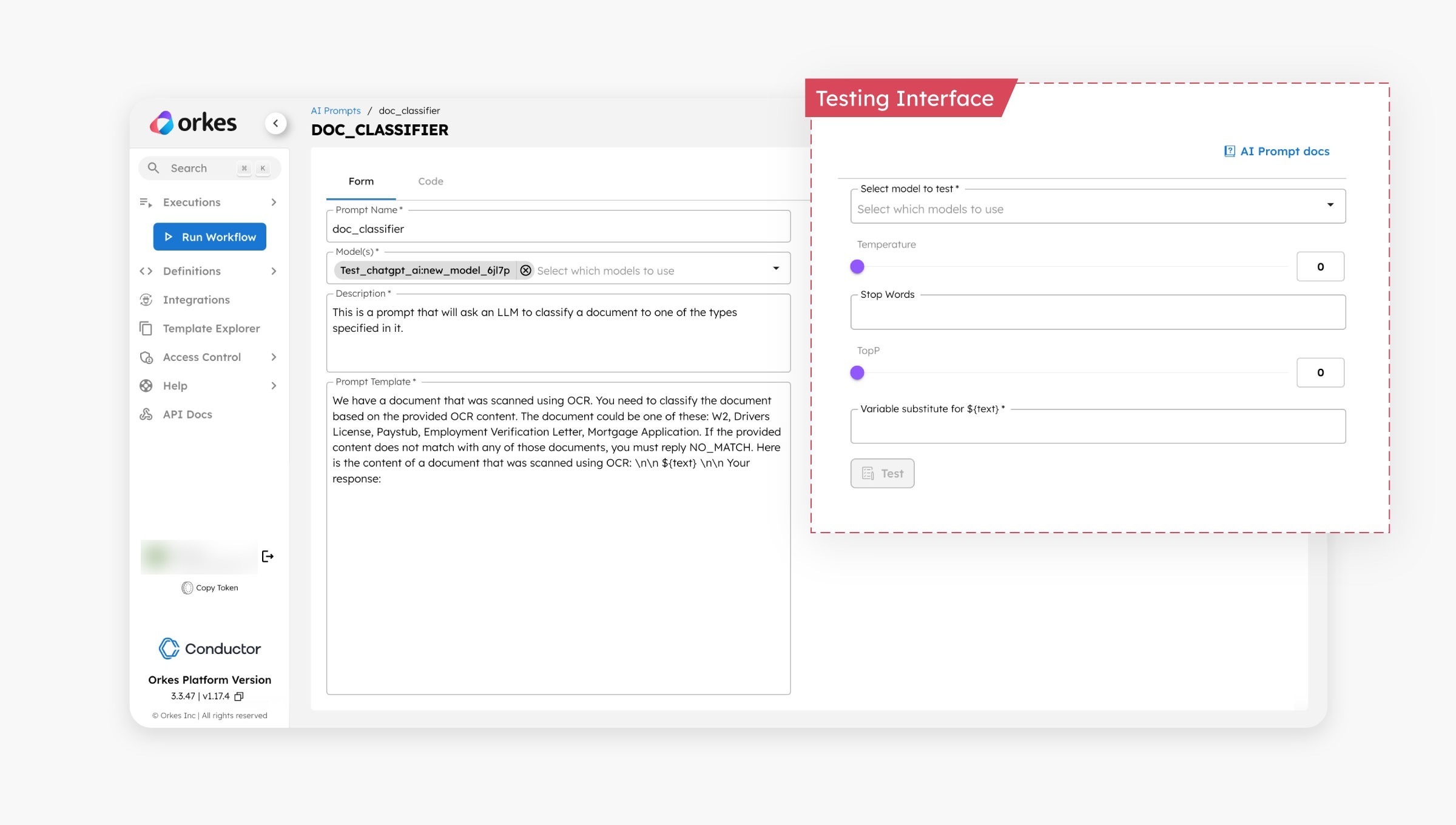The height and width of the screenshot is (825, 1456).
Task: Copy token using the Copy Token icon
Action: [188, 587]
